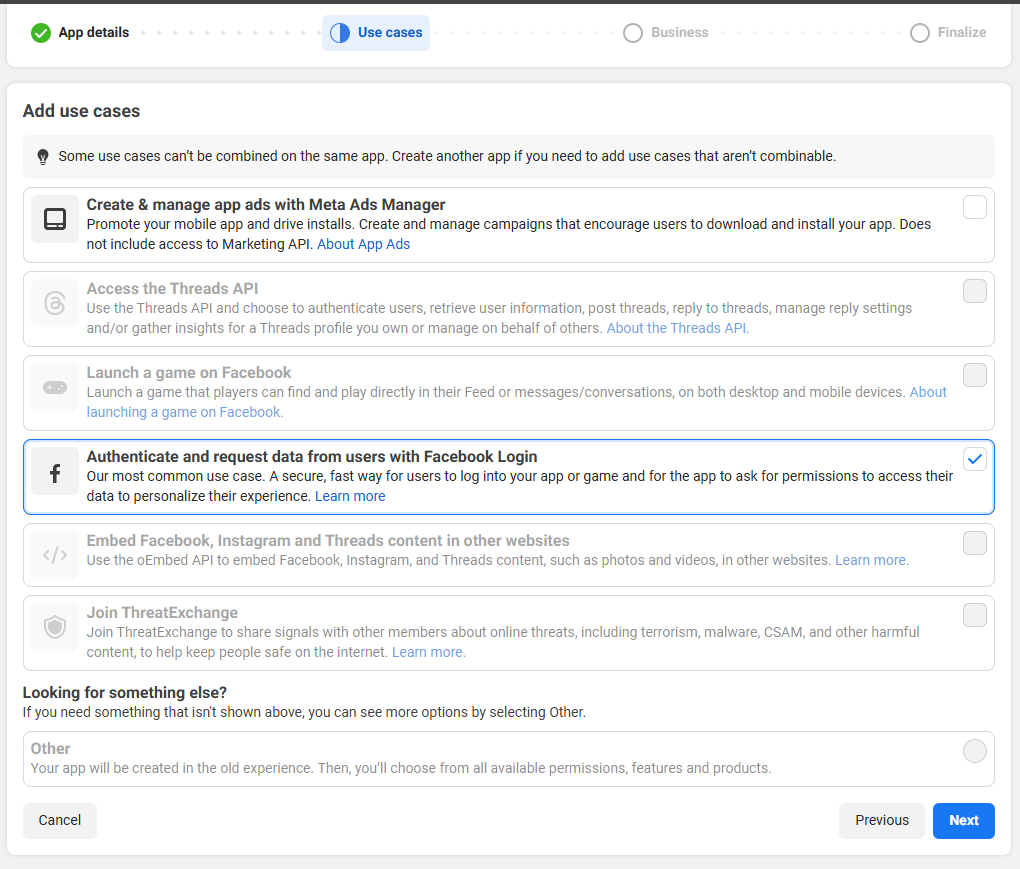Click the Meta Ads Manager tablet icon
This screenshot has width=1020, height=869.
click(55, 219)
